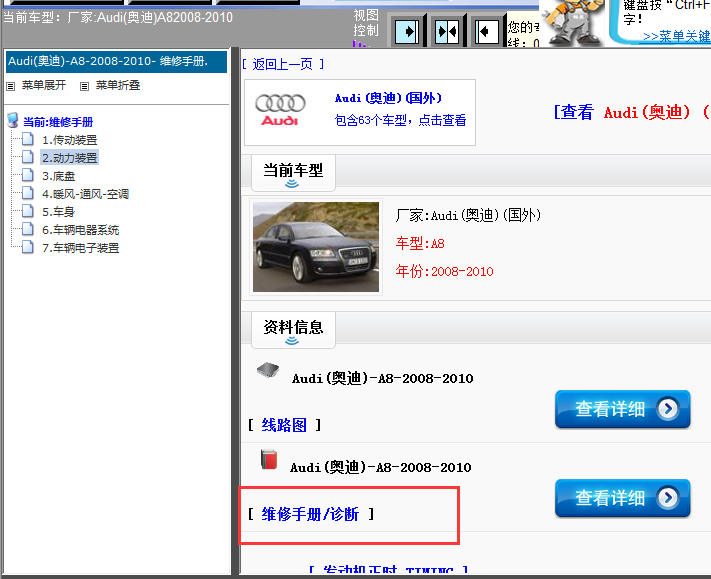Click the Audi A8 car photo thumbnail

point(316,247)
